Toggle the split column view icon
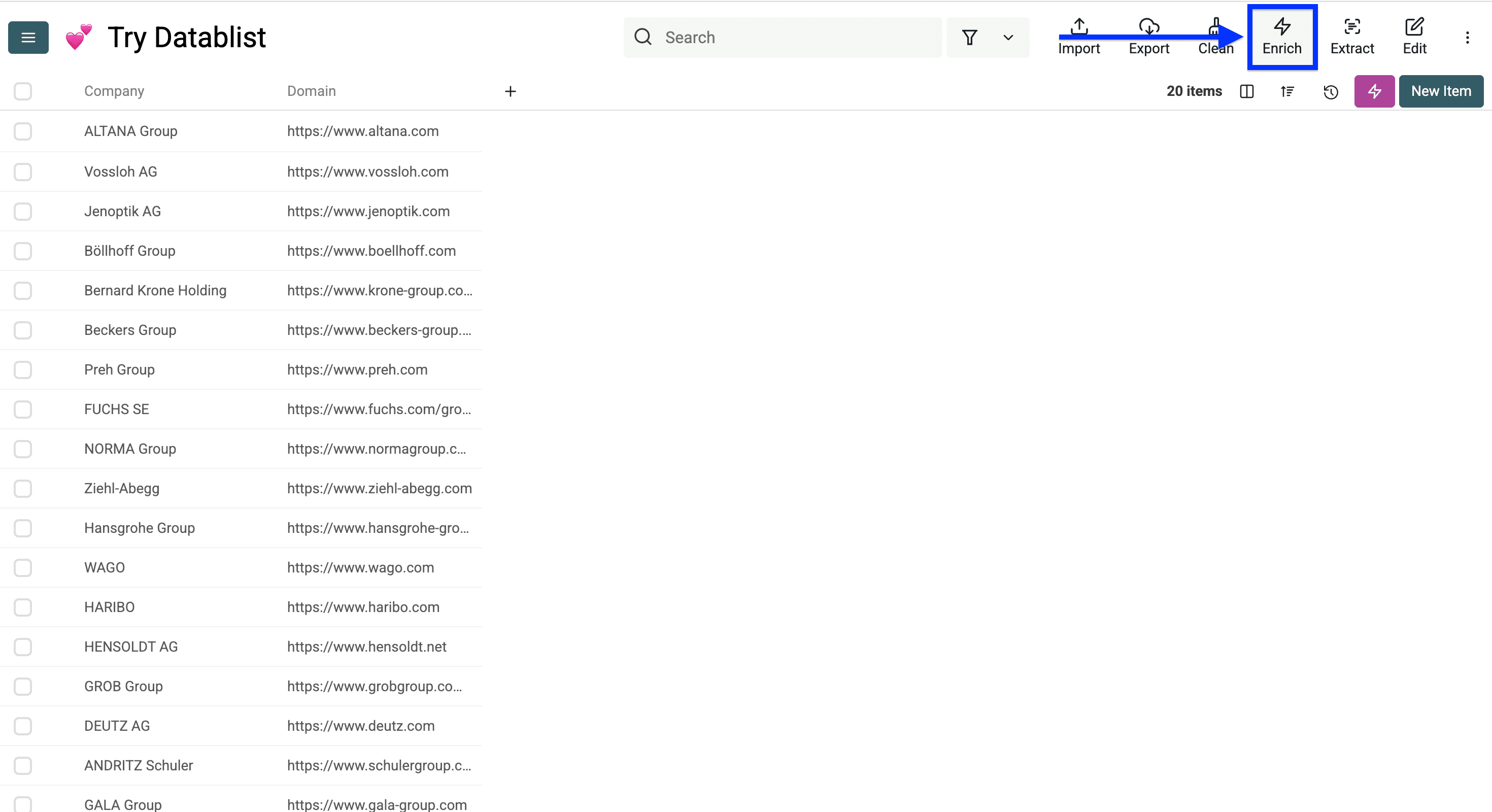 point(1247,91)
